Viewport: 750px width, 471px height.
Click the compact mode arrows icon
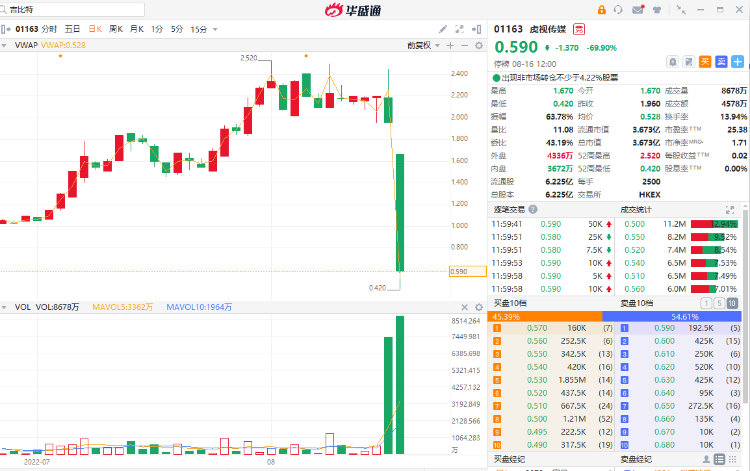pyautogui.click(x=681, y=10)
